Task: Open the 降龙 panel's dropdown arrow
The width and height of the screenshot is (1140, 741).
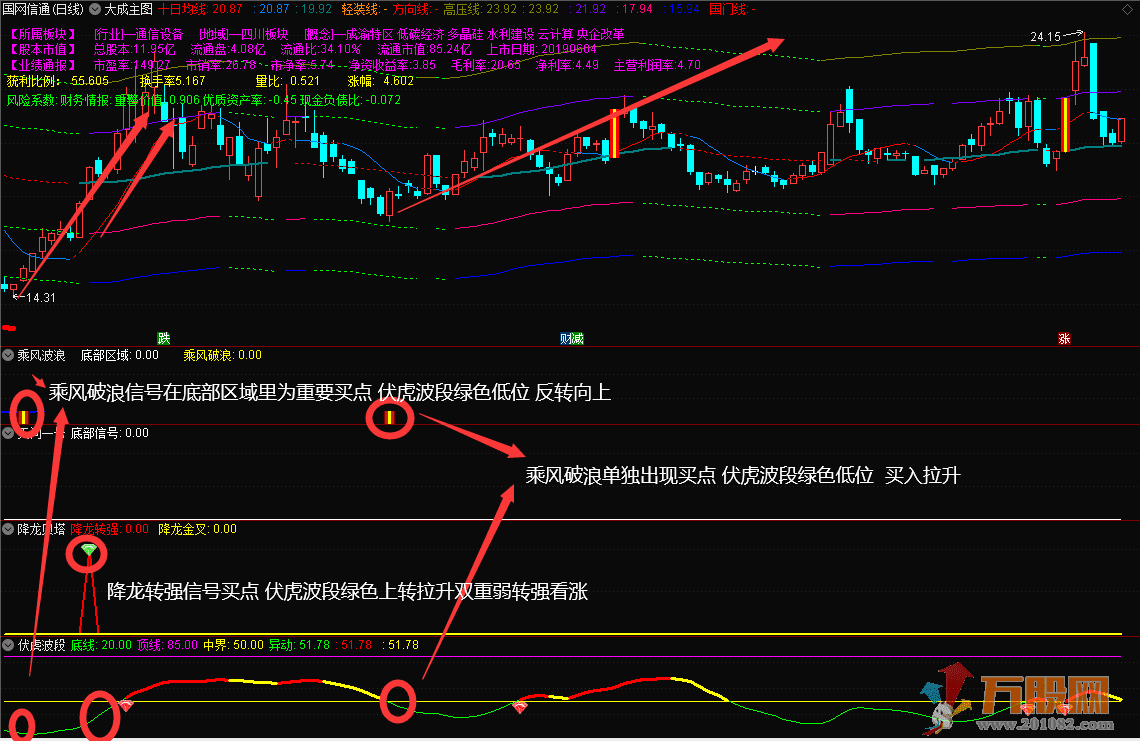Action: (x=8, y=529)
